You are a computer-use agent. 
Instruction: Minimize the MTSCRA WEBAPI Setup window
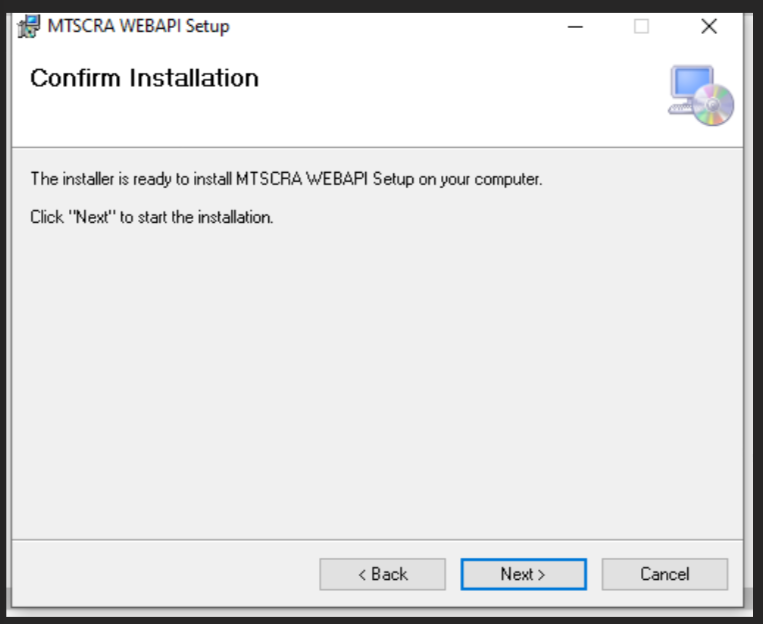point(575,27)
